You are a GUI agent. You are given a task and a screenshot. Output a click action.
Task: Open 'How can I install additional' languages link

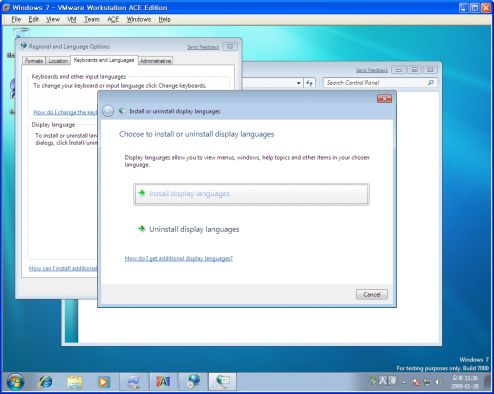click(x=63, y=268)
